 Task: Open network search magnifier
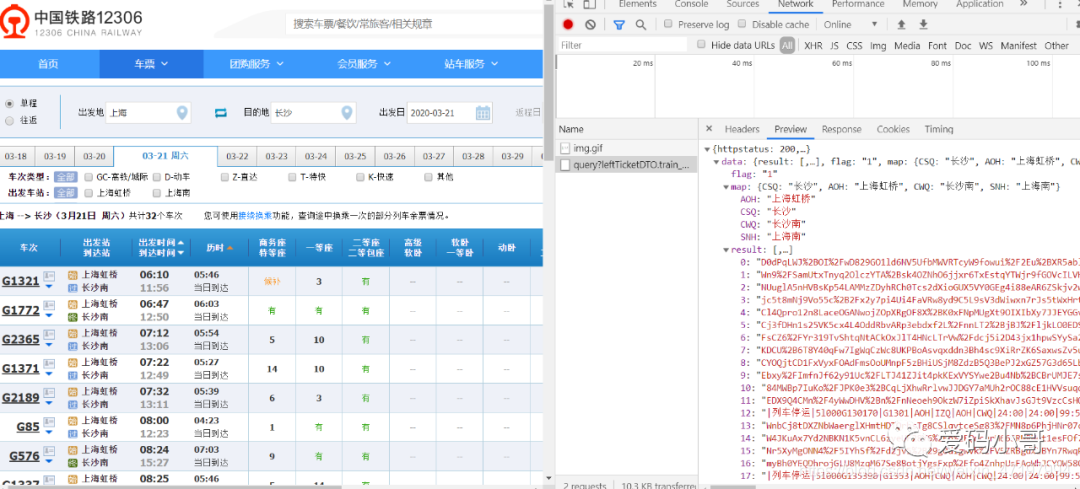coord(641,24)
